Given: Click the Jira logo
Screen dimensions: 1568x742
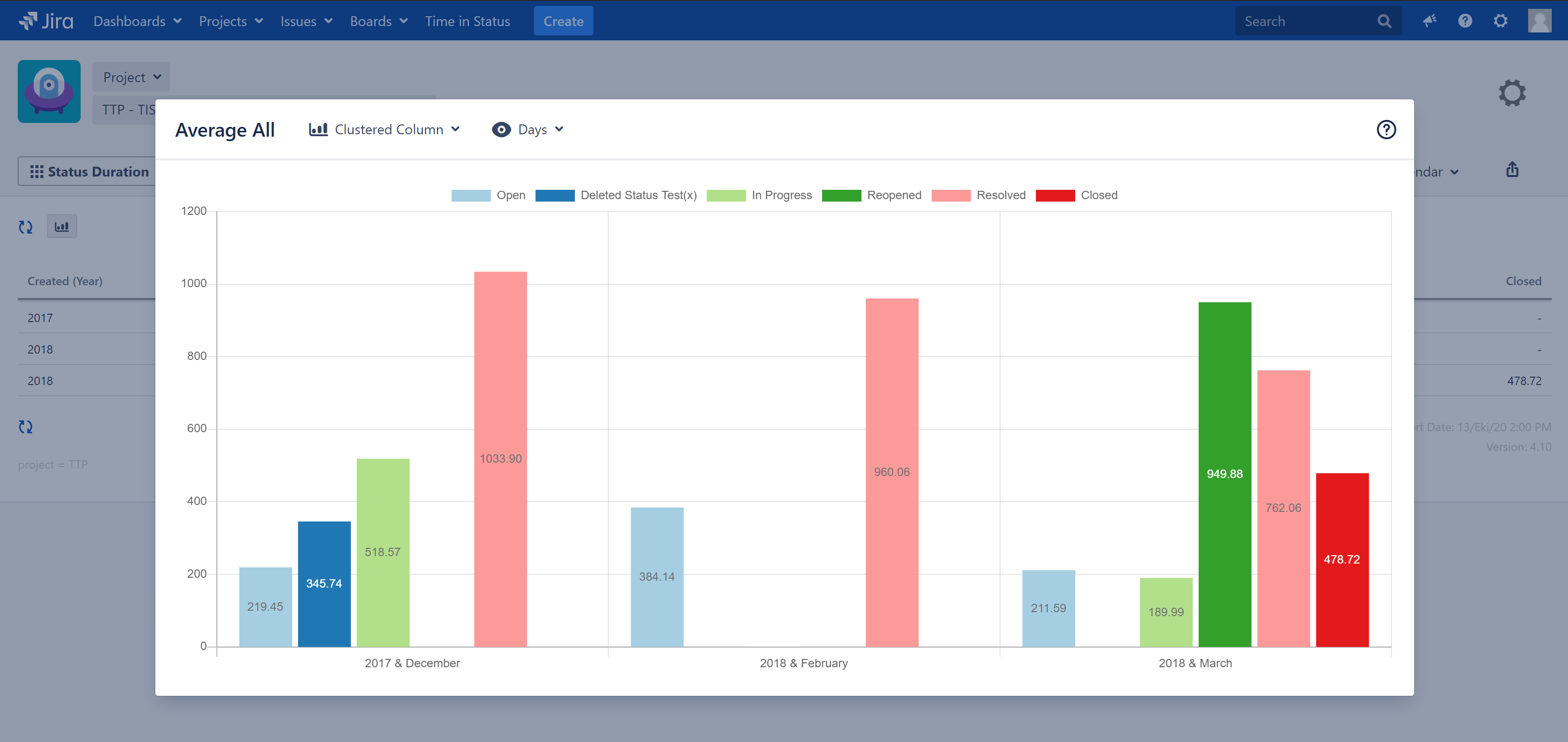Looking at the screenshot, I should [x=46, y=21].
